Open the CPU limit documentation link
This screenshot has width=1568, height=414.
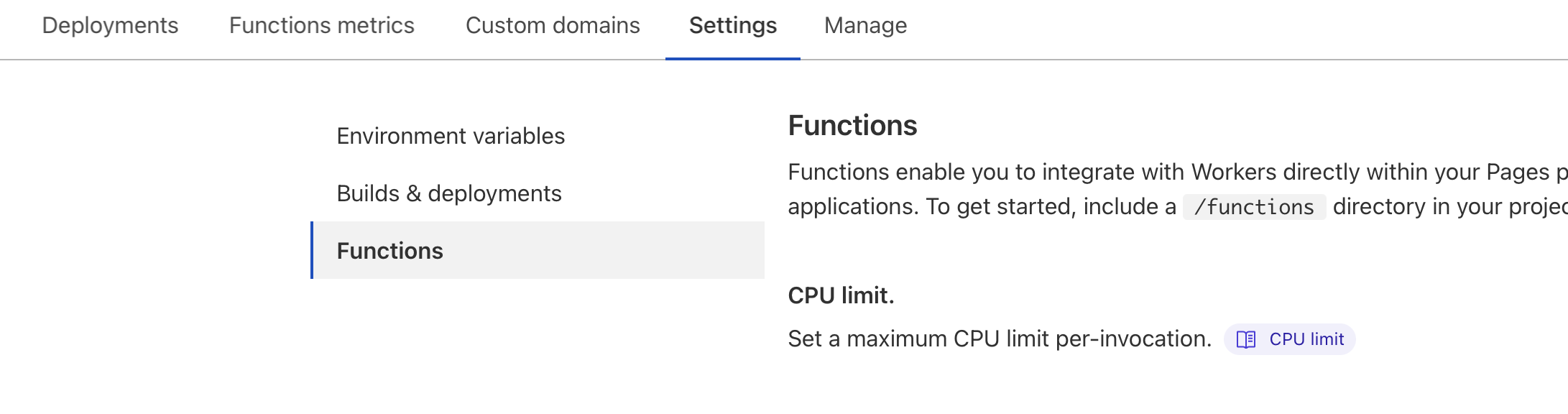click(1306, 339)
